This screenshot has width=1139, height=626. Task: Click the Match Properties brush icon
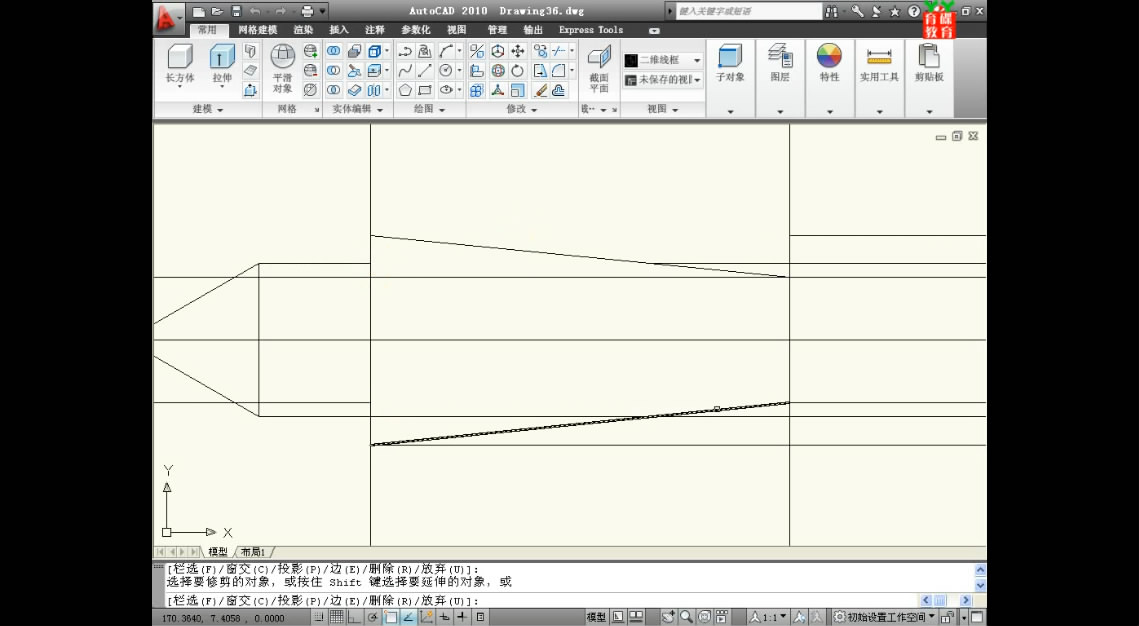[540, 90]
